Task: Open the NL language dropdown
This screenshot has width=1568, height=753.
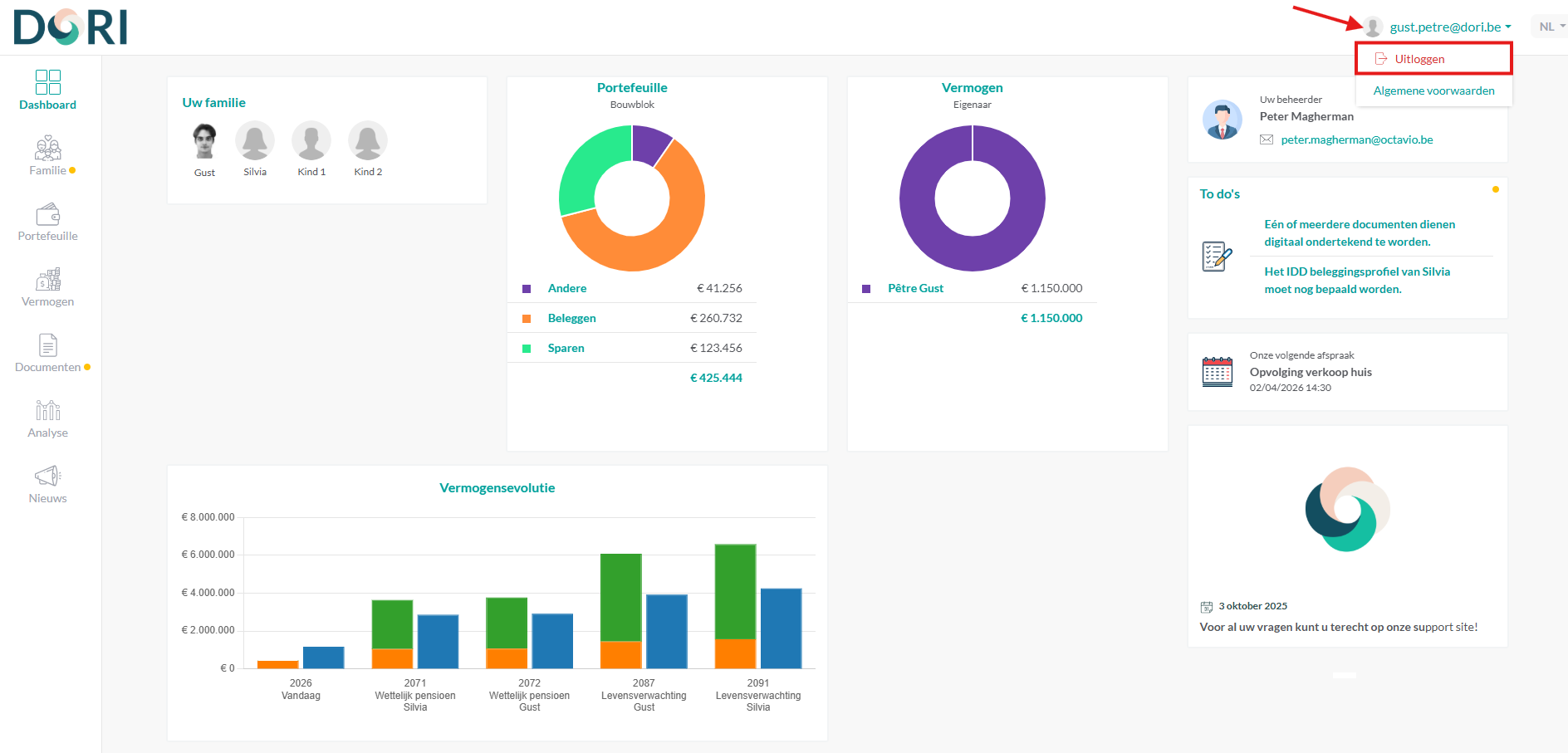Action: pos(1550,27)
